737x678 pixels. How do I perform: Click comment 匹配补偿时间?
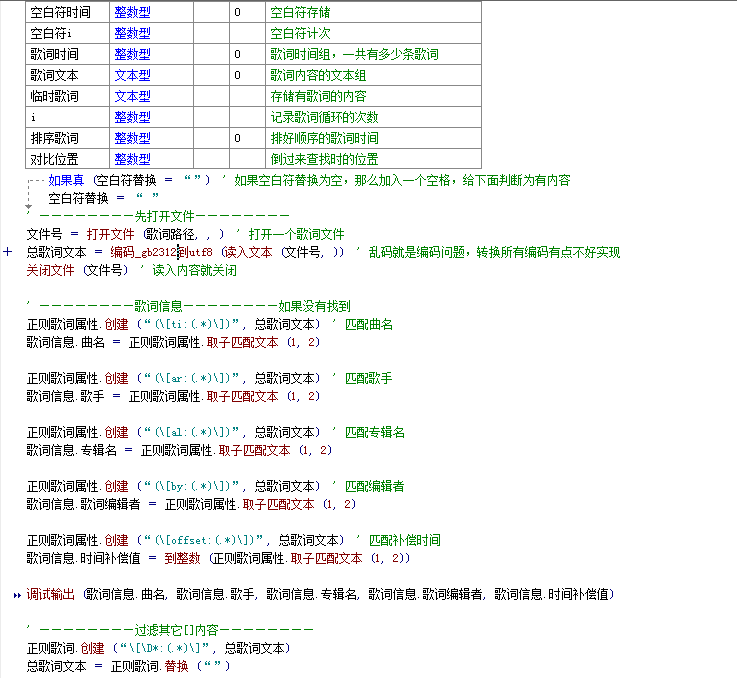405,541
